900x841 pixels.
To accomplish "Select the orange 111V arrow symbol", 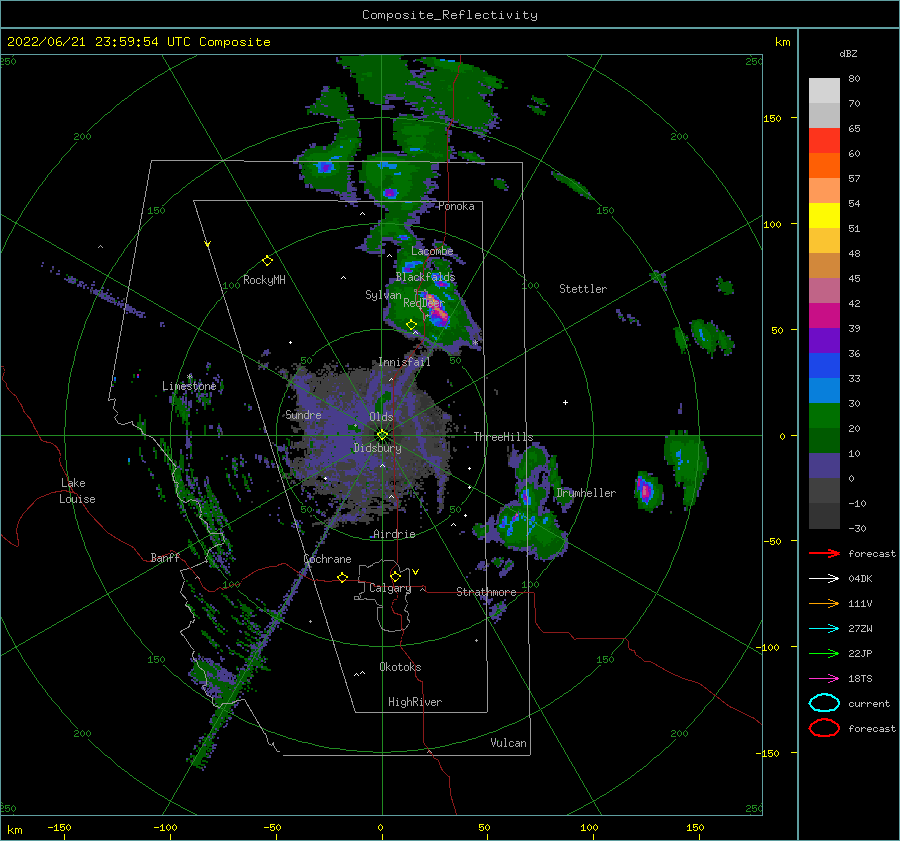I will (x=824, y=603).
